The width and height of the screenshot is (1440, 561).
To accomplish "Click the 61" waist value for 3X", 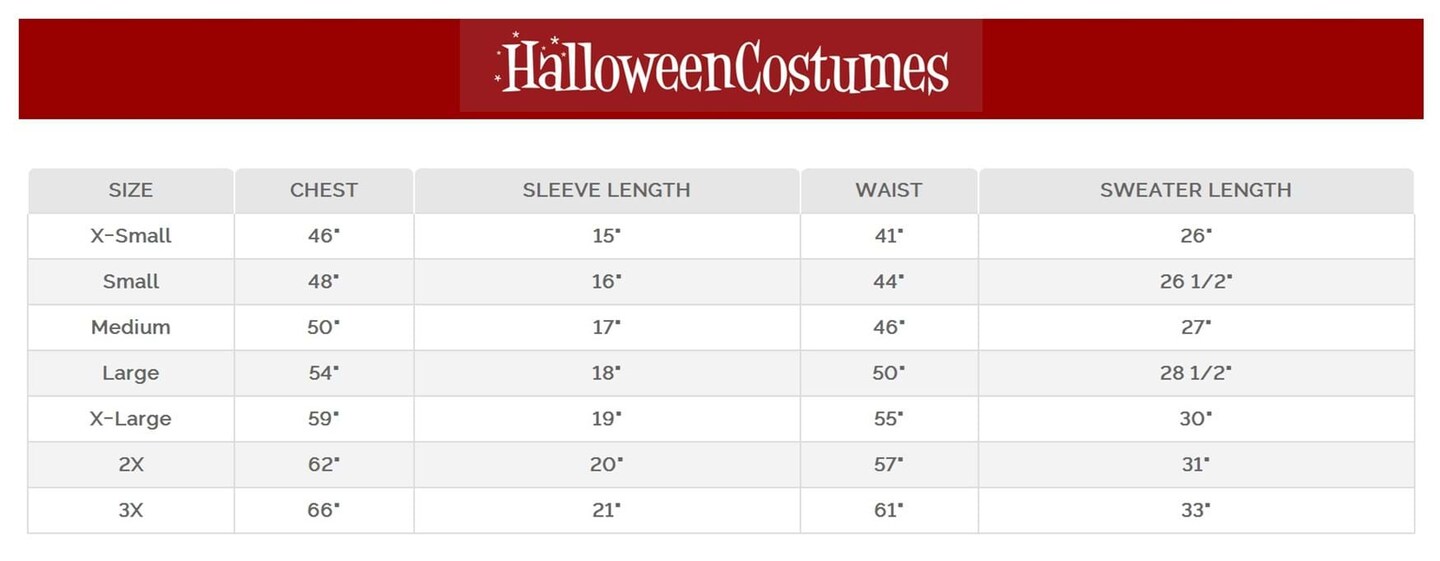I will click(888, 510).
